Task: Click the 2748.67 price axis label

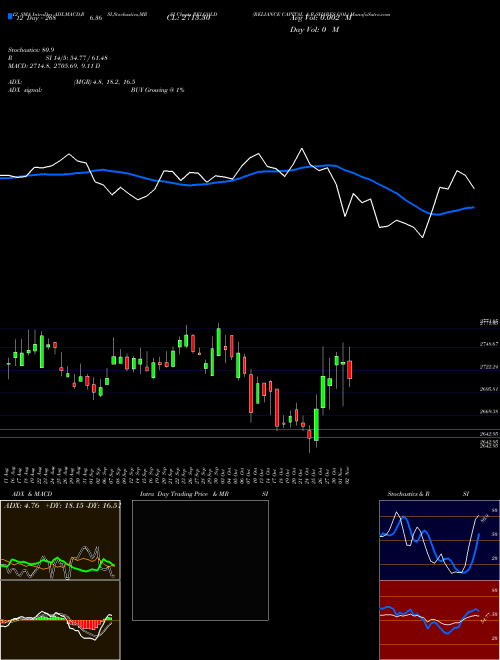Action: pyautogui.click(x=489, y=344)
